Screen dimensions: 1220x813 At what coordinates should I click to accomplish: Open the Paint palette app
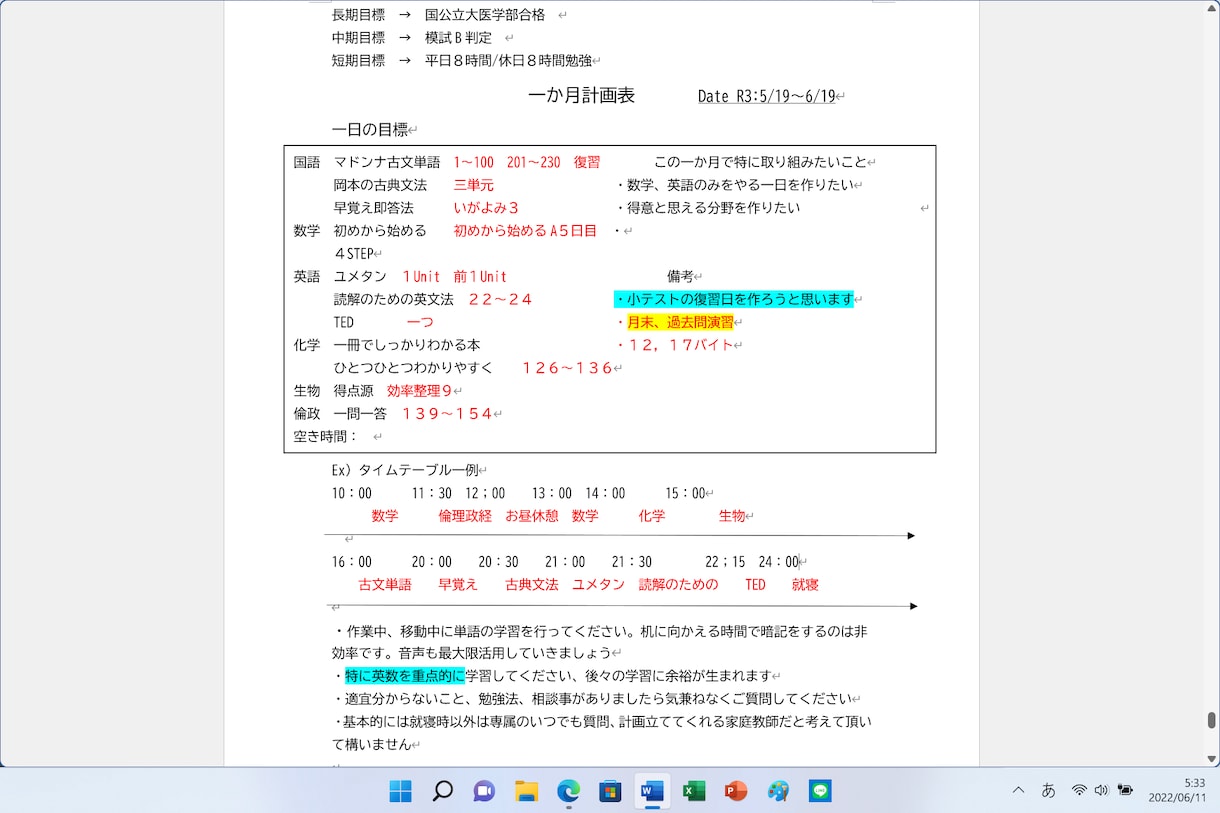(778, 791)
